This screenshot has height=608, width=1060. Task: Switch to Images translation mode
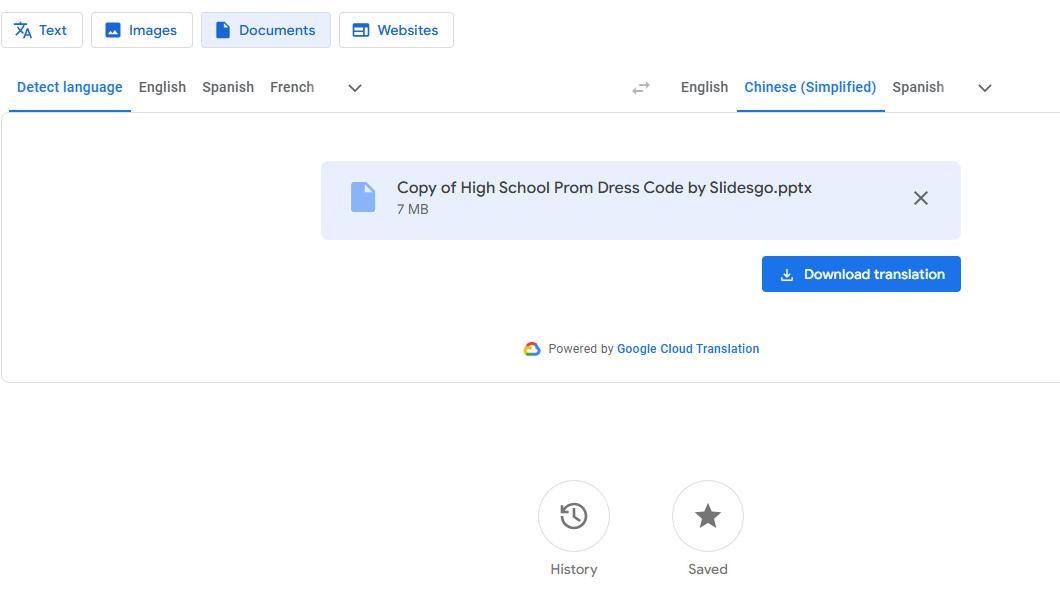pos(142,30)
